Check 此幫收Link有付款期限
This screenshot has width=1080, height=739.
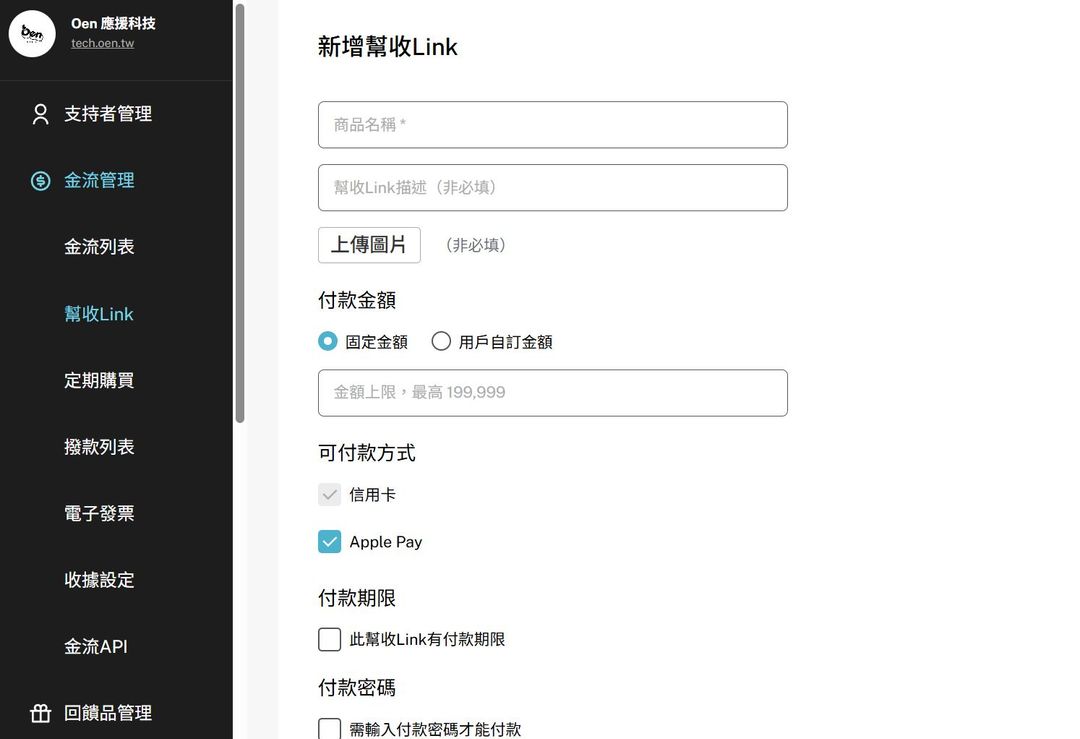[x=329, y=638]
